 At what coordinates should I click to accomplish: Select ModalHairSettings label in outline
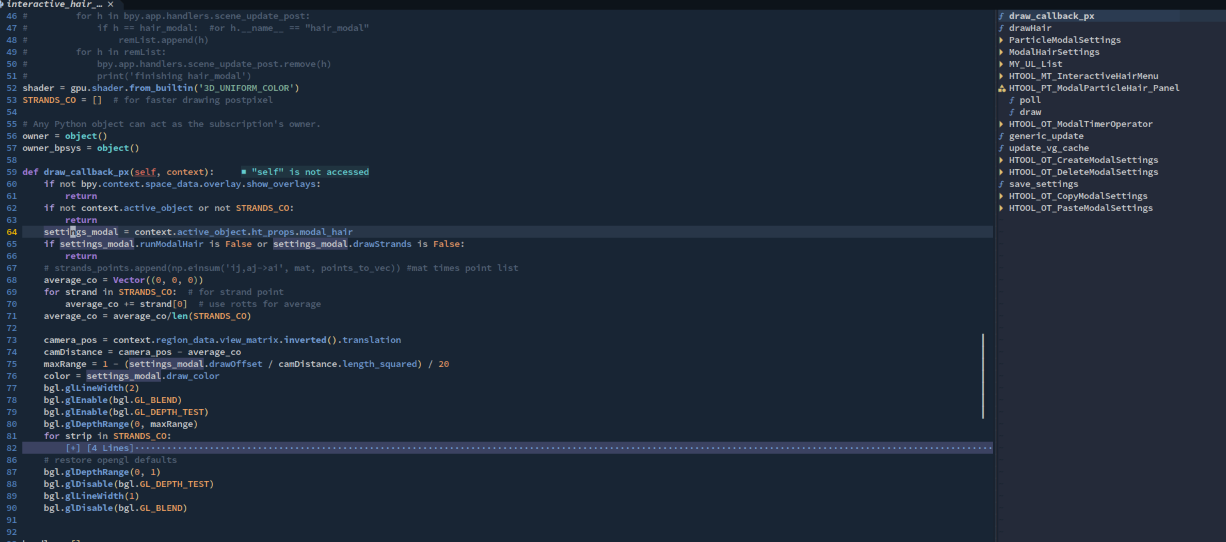click(x=1054, y=52)
